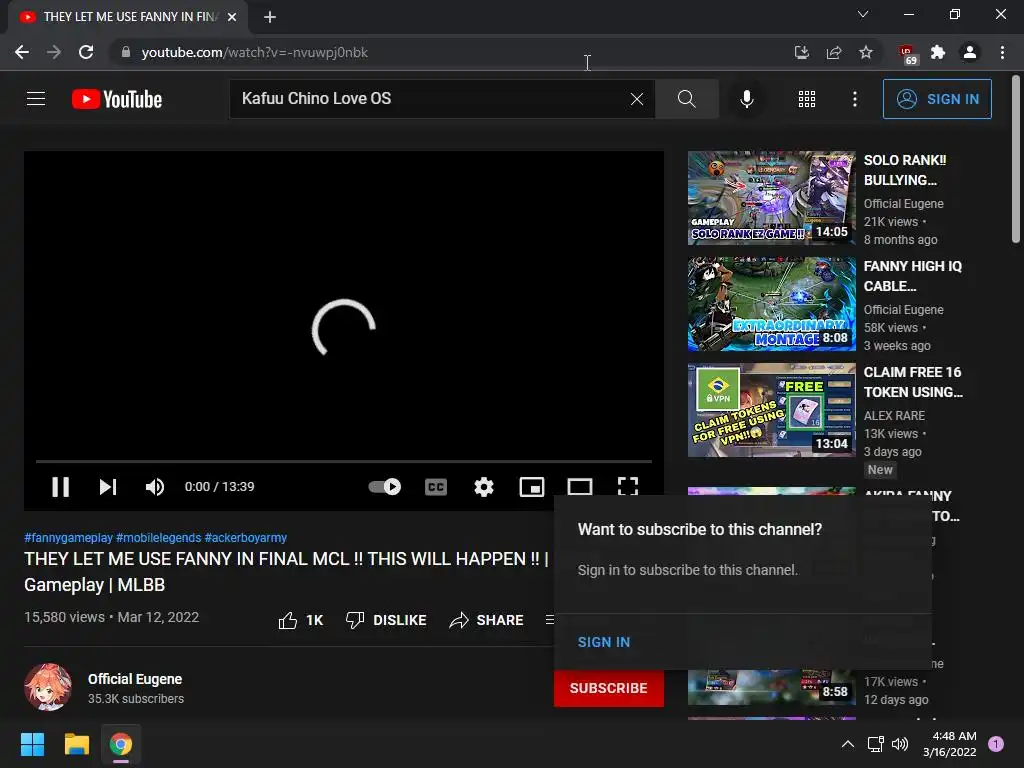
Task: Open YouTube settings three-dot menu
Action: (855, 99)
